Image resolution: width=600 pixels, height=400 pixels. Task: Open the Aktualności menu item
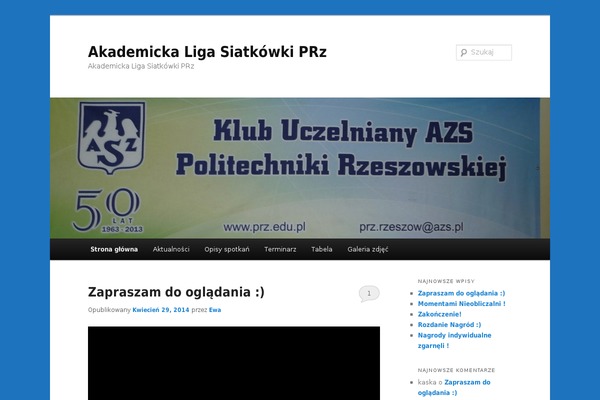coord(171,249)
